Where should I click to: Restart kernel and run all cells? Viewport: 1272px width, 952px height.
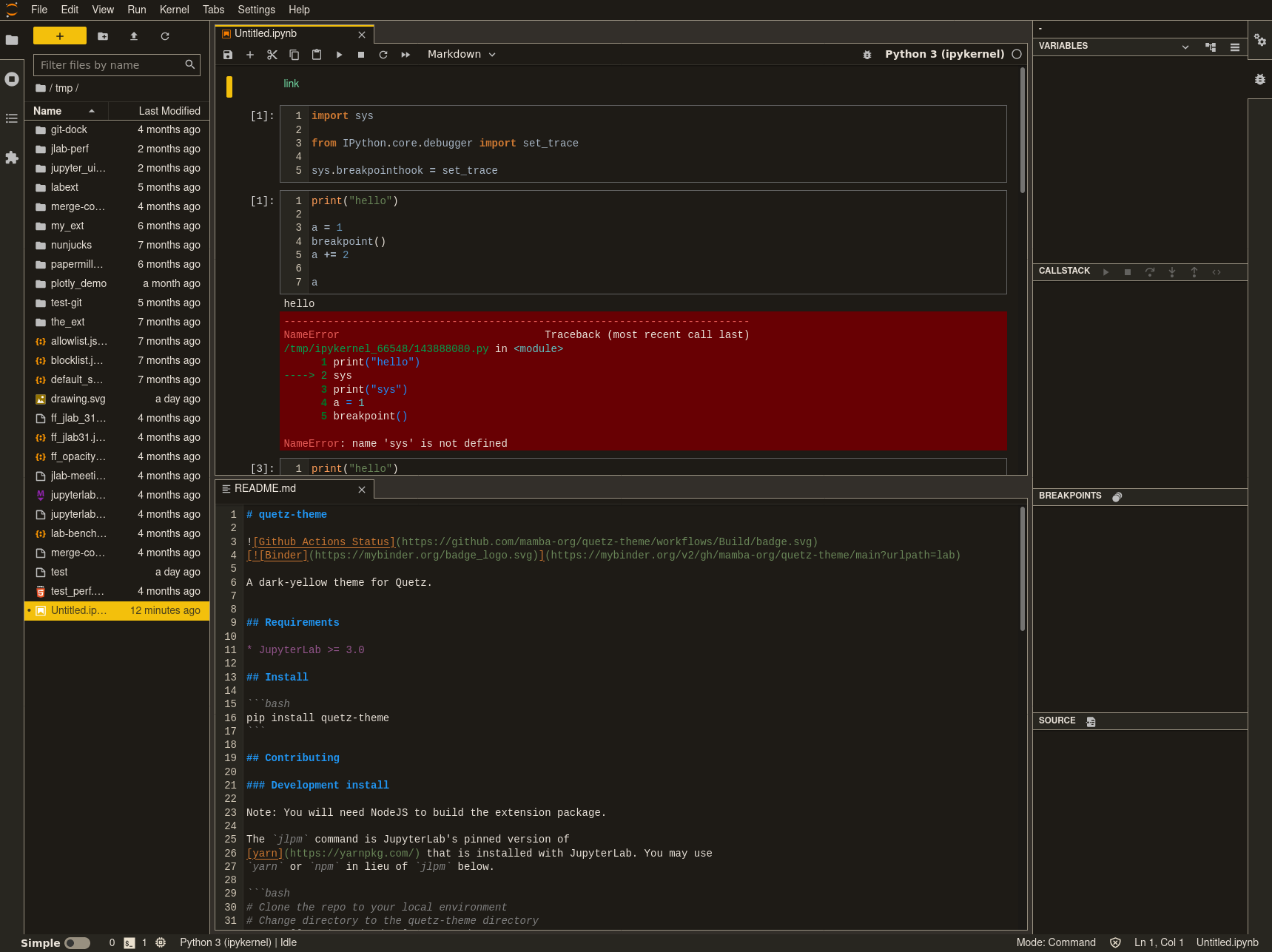(406, 55)
